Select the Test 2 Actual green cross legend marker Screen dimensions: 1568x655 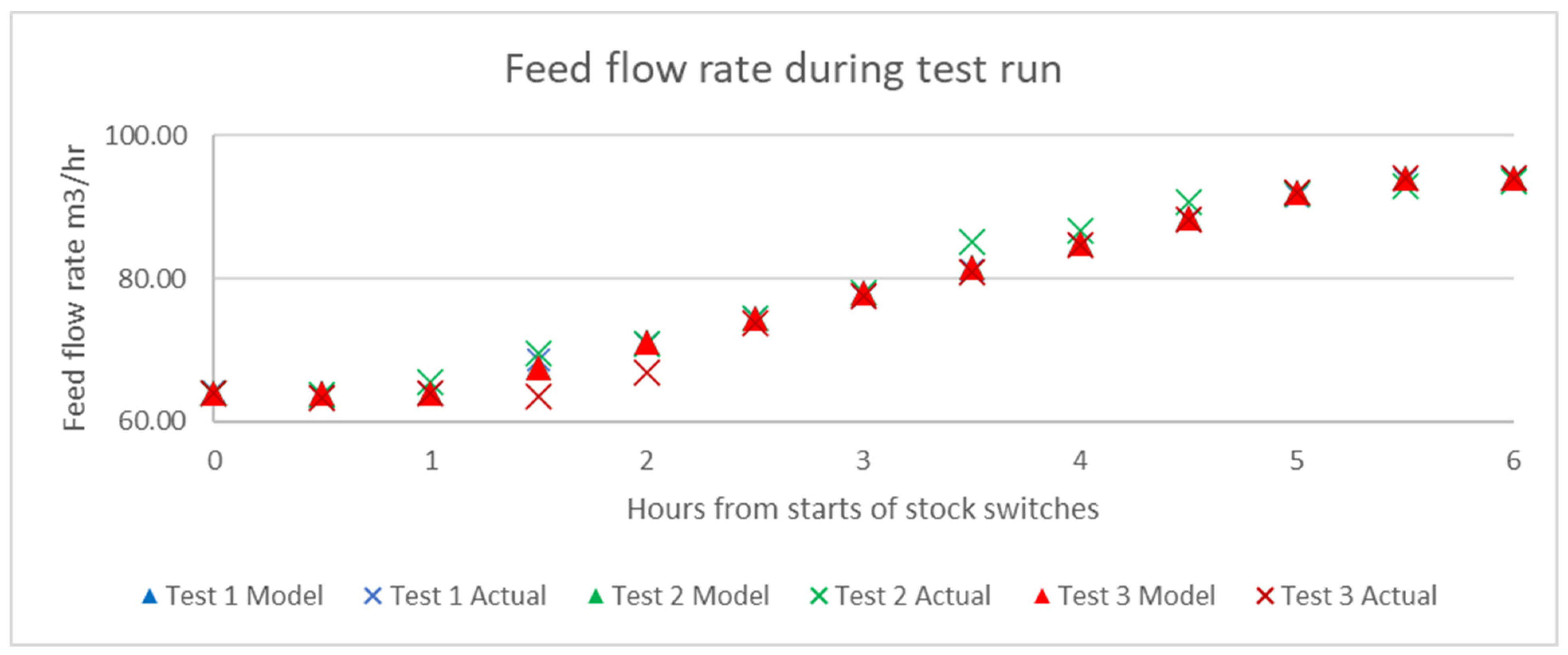[819, 596]
